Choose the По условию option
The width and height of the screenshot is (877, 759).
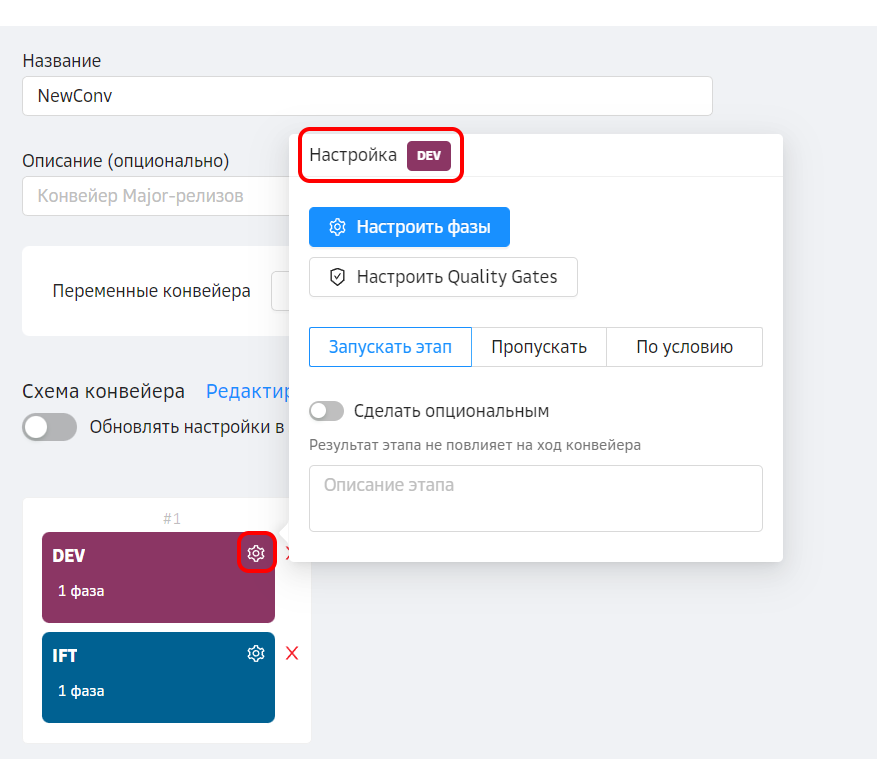click(684, 347)
